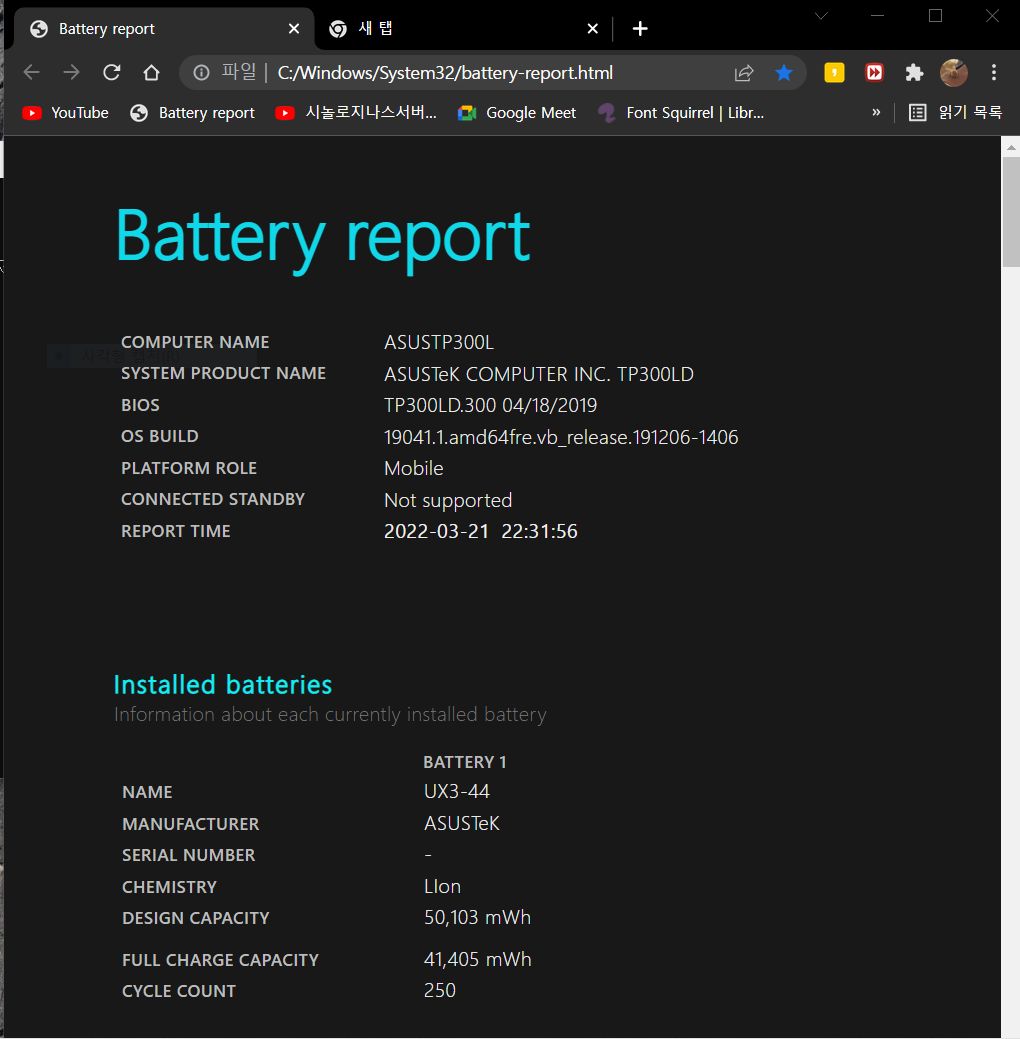
Task: Click the CONNECTED STANDBY label
Action: (213, 500)
